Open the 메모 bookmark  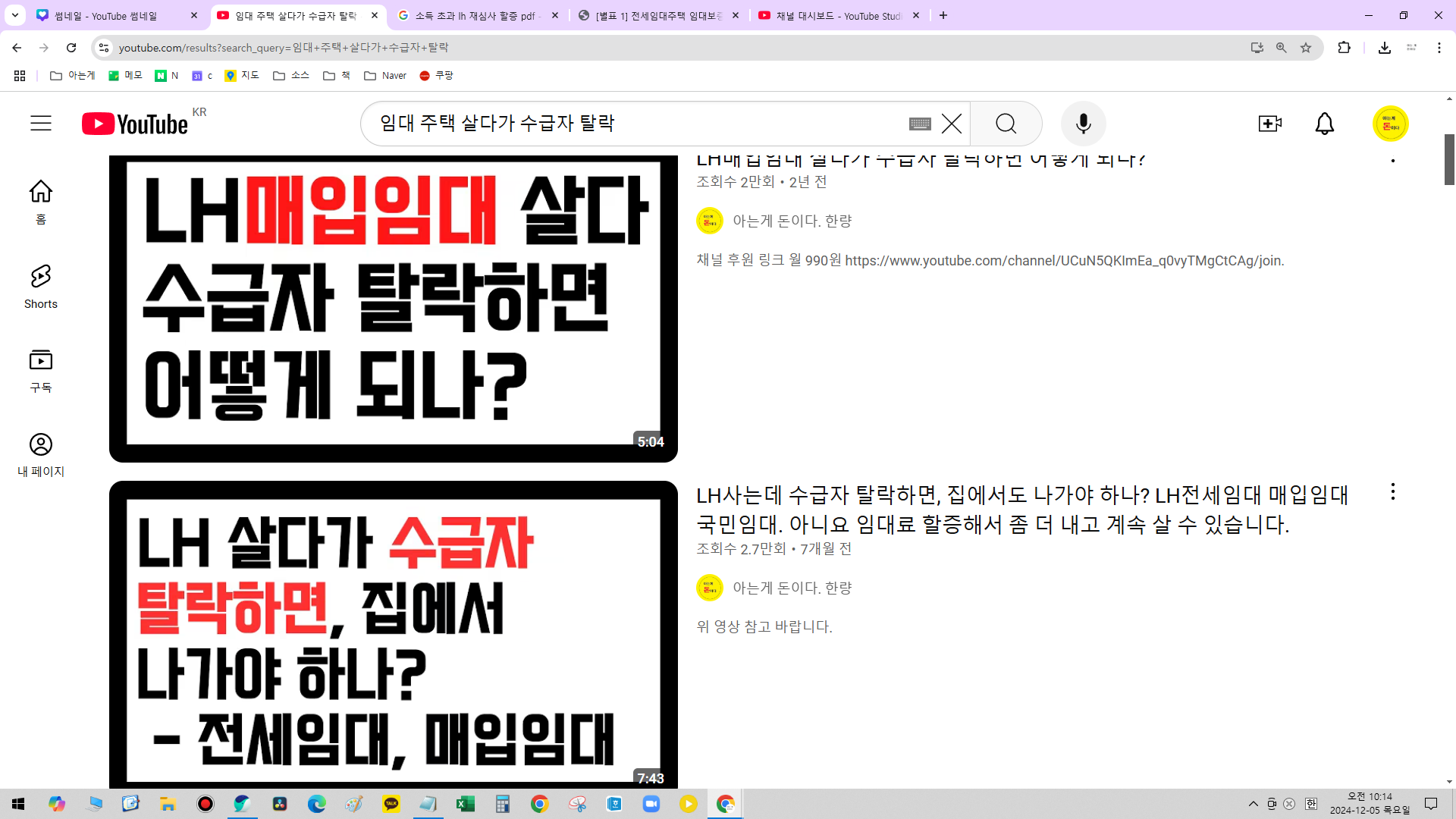tap(125, 76)
